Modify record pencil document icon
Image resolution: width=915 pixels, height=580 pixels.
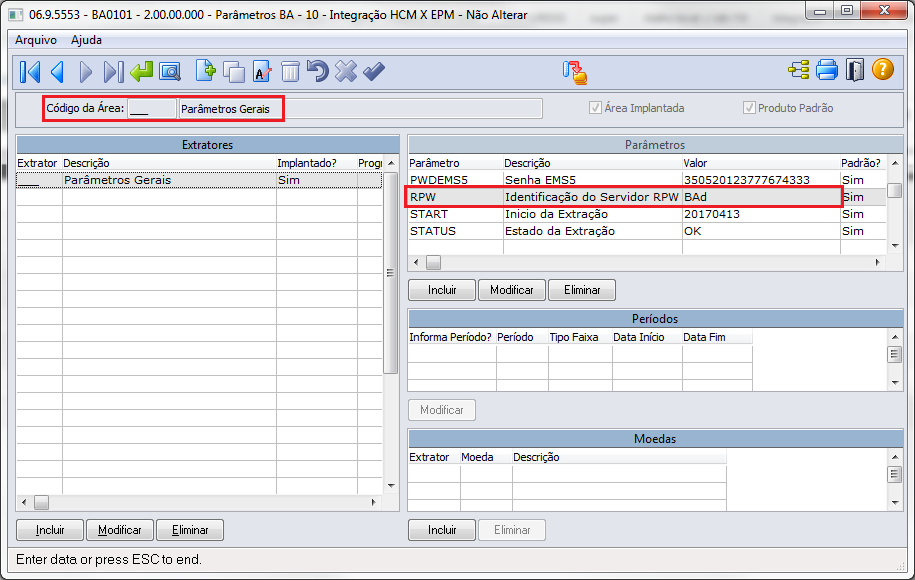(x=262, y=72)
